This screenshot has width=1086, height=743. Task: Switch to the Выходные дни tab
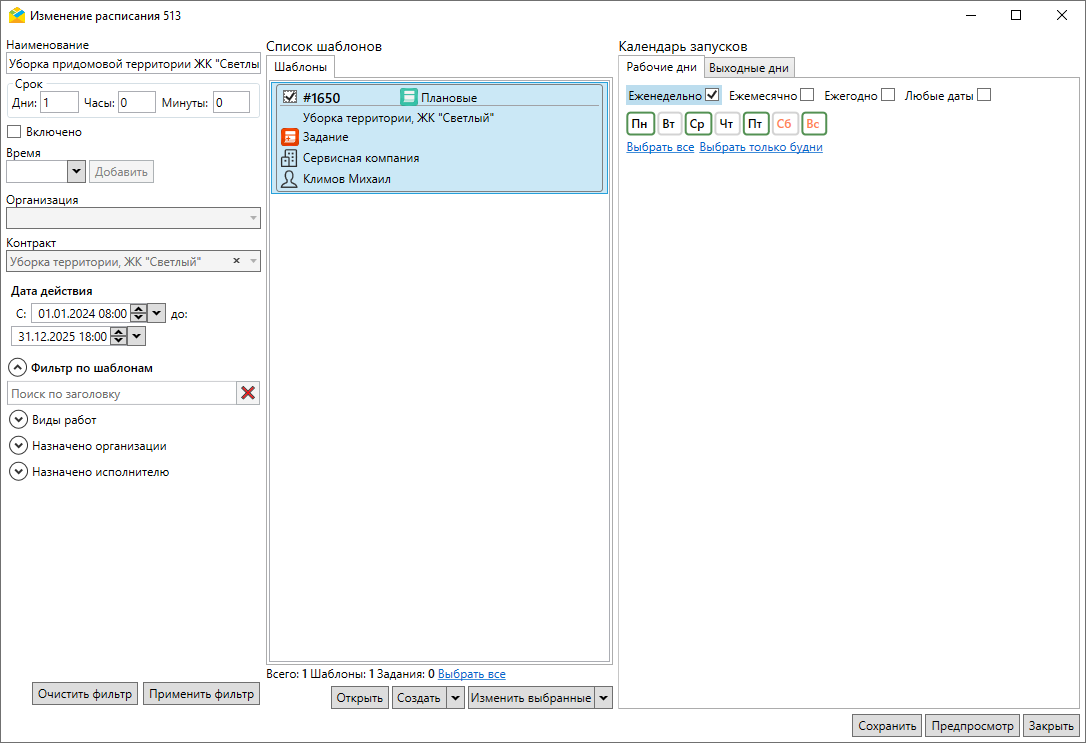click(749, 68)
